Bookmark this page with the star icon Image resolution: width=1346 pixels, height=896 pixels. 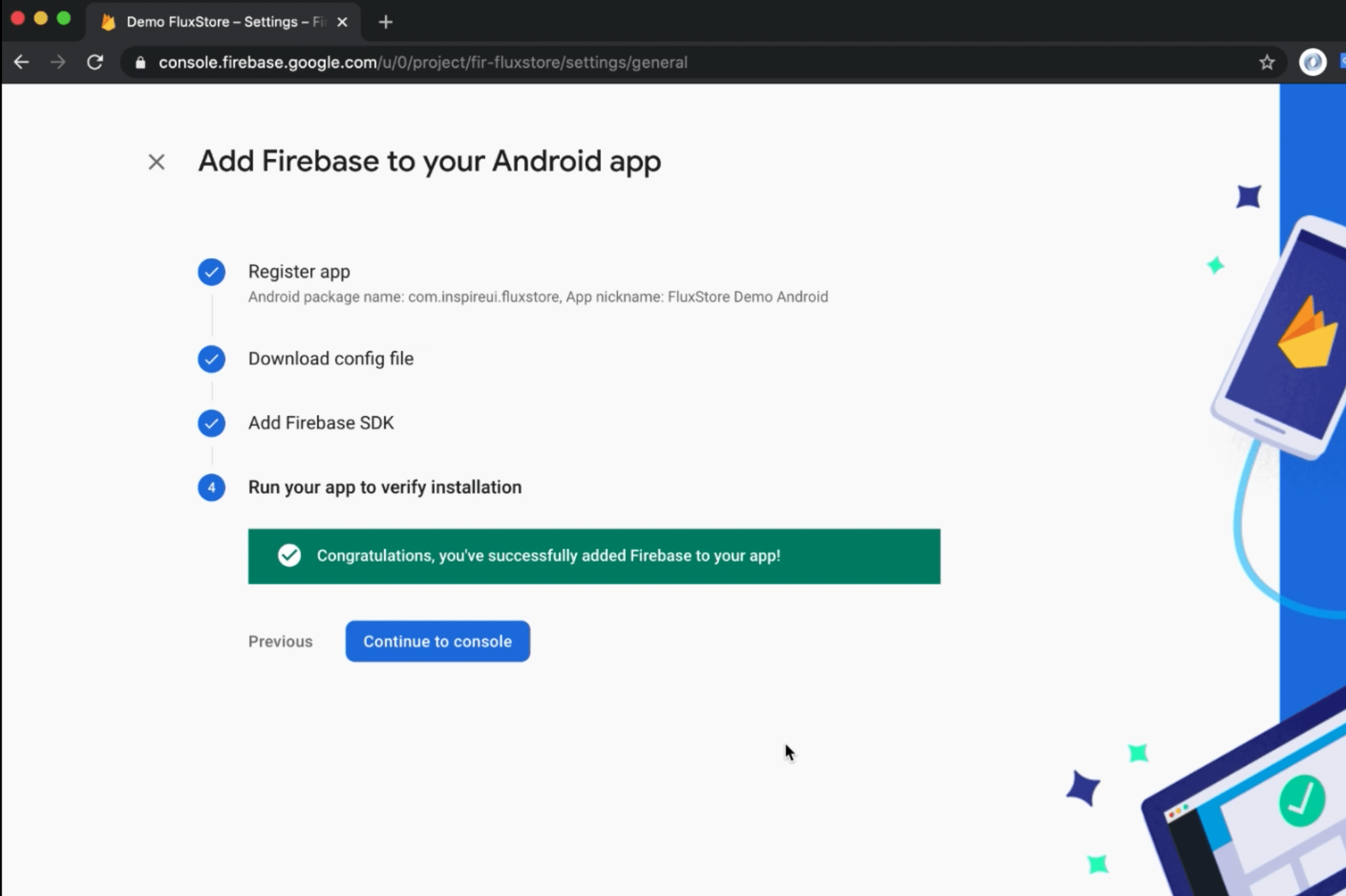[1267, 62]
